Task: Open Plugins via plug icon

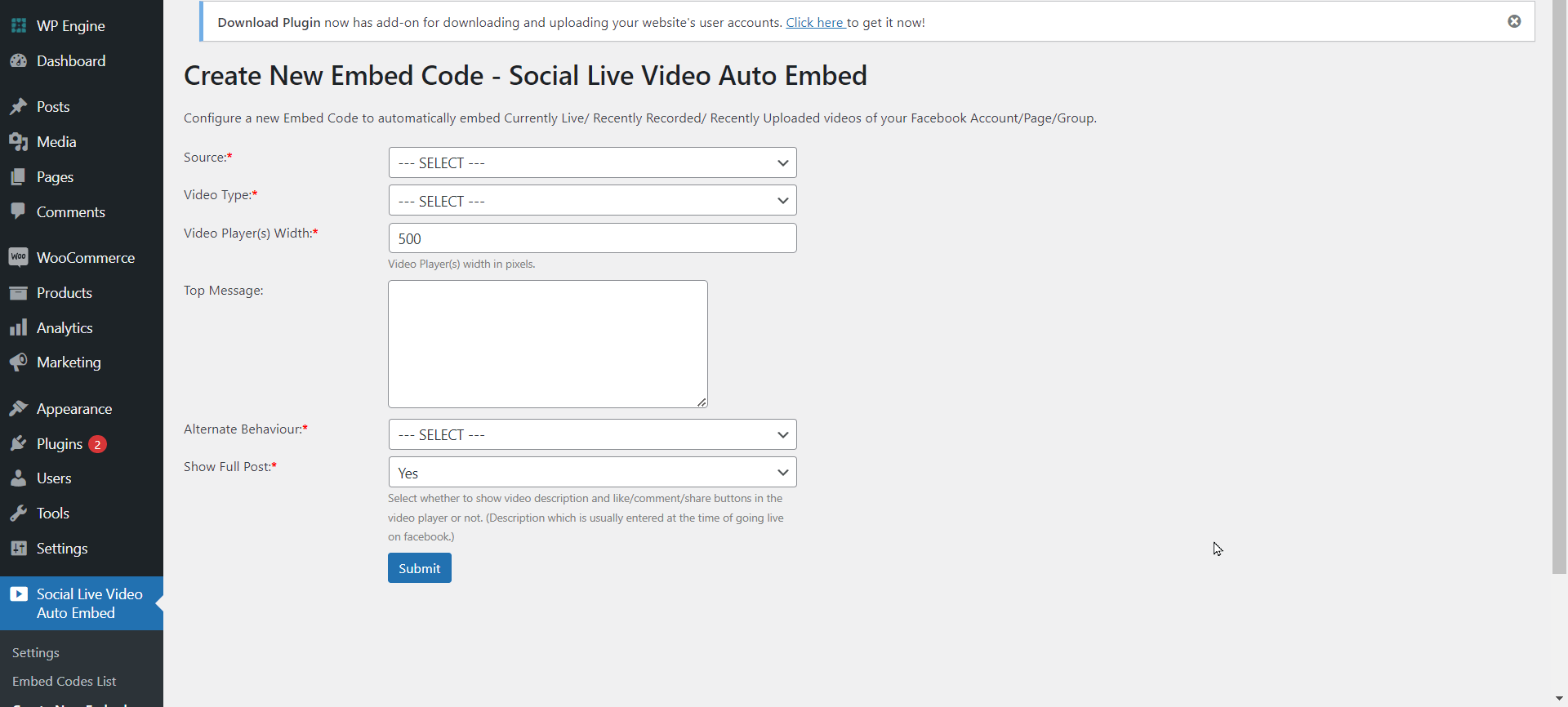Action: coord(18,444)
